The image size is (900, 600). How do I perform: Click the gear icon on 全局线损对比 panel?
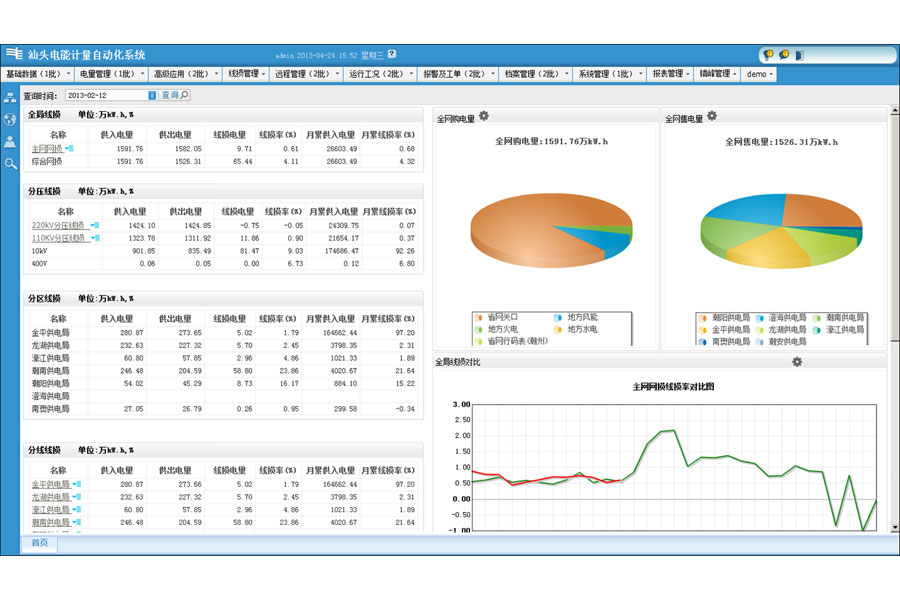(797, 362)
